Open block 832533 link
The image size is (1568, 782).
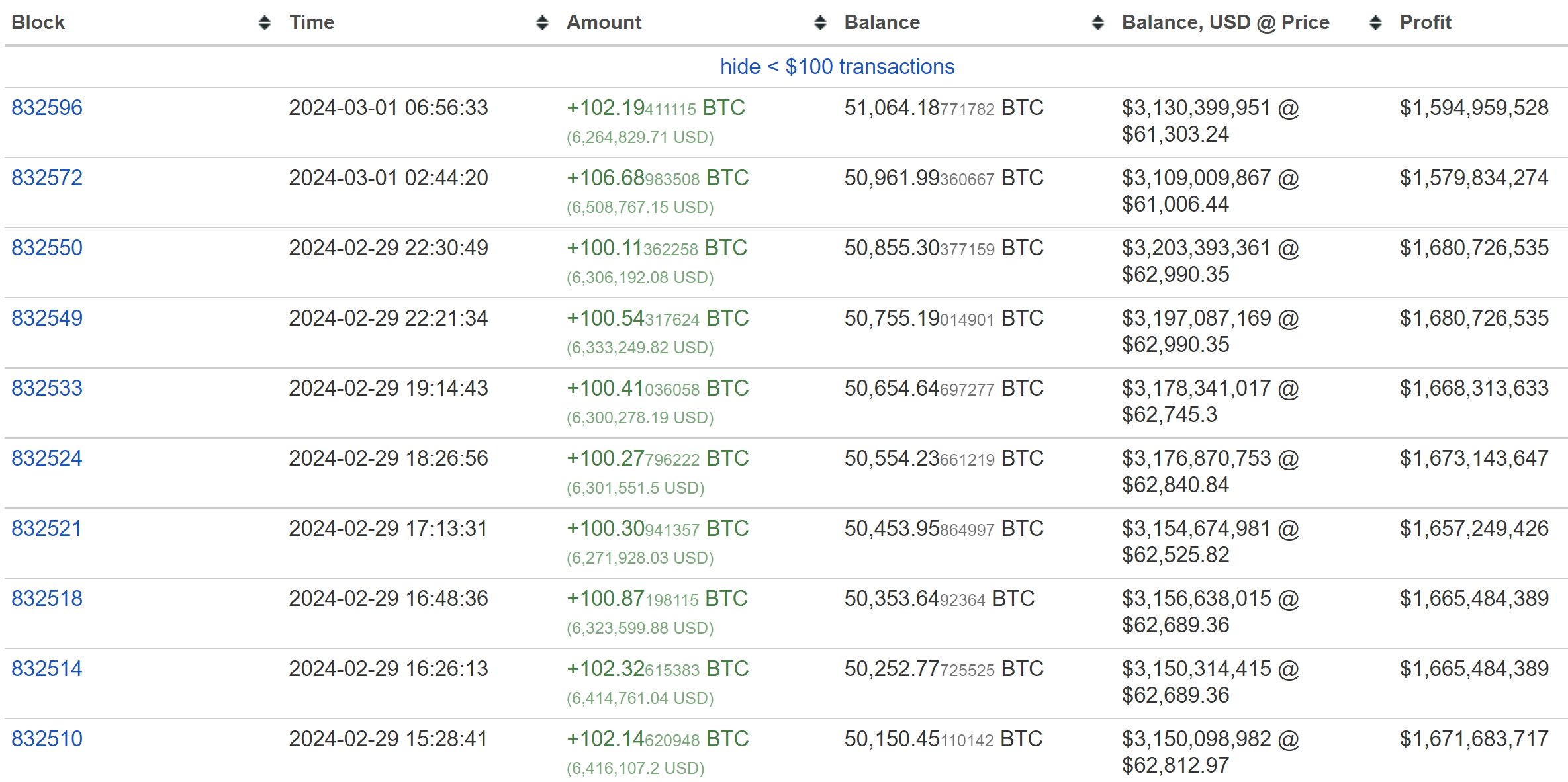pos(47,388)
